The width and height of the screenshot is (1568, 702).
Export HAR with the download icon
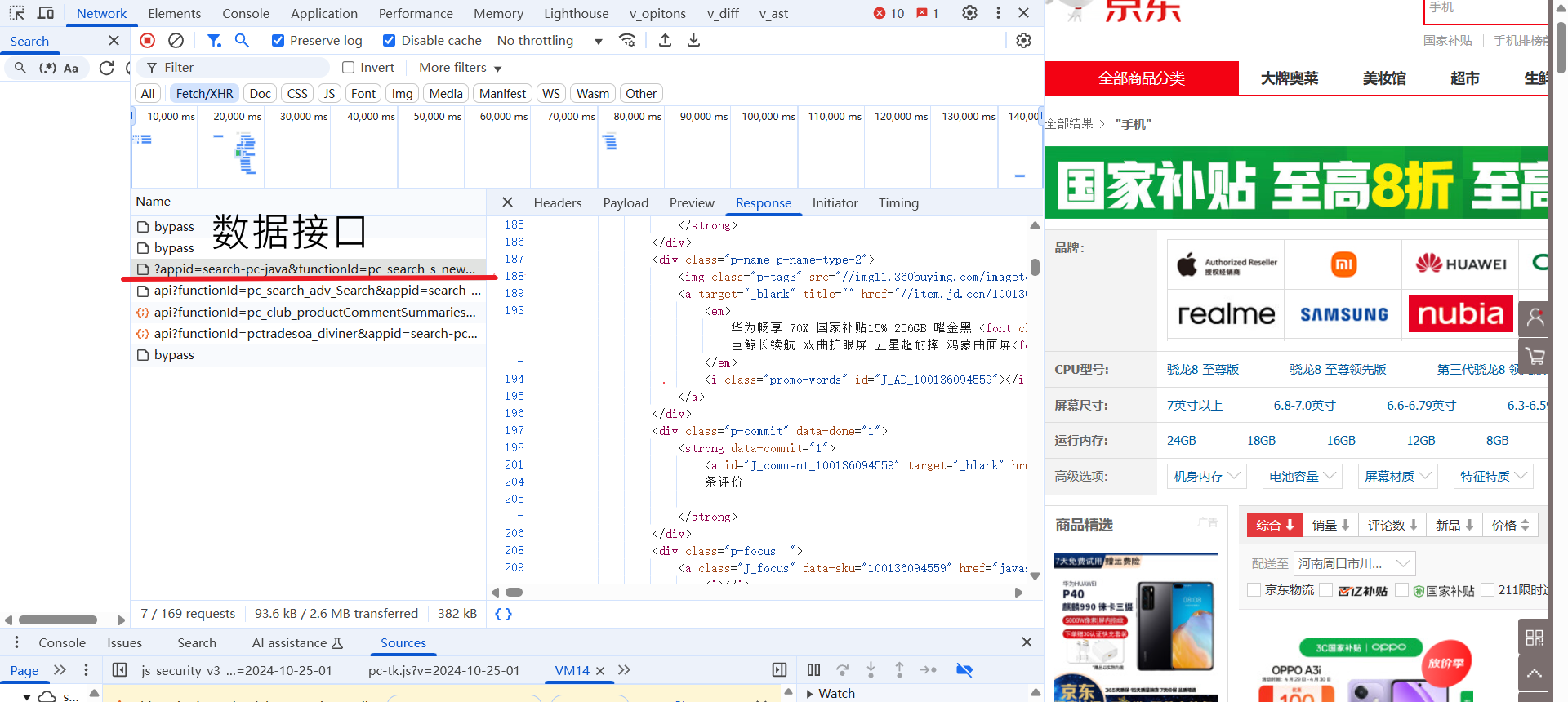point(693,40)
